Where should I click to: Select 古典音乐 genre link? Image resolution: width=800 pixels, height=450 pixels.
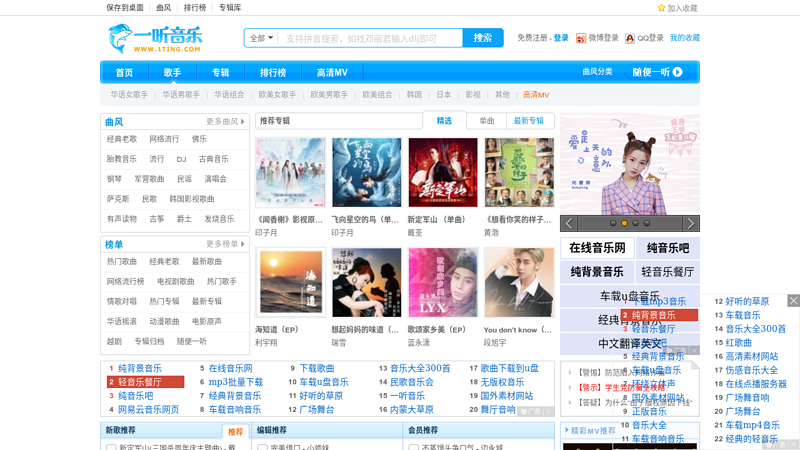(214, 159)
